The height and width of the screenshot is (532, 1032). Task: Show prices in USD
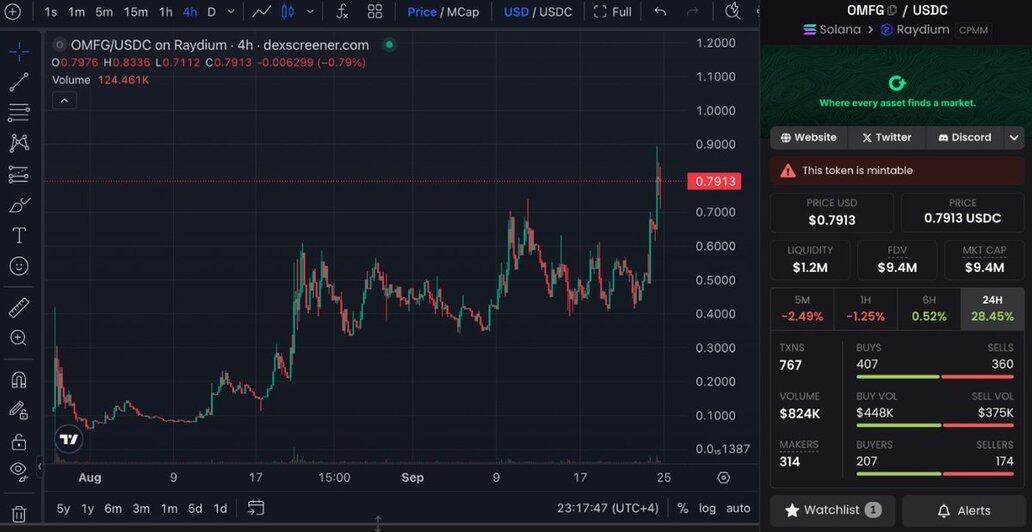tap(516, 12)
